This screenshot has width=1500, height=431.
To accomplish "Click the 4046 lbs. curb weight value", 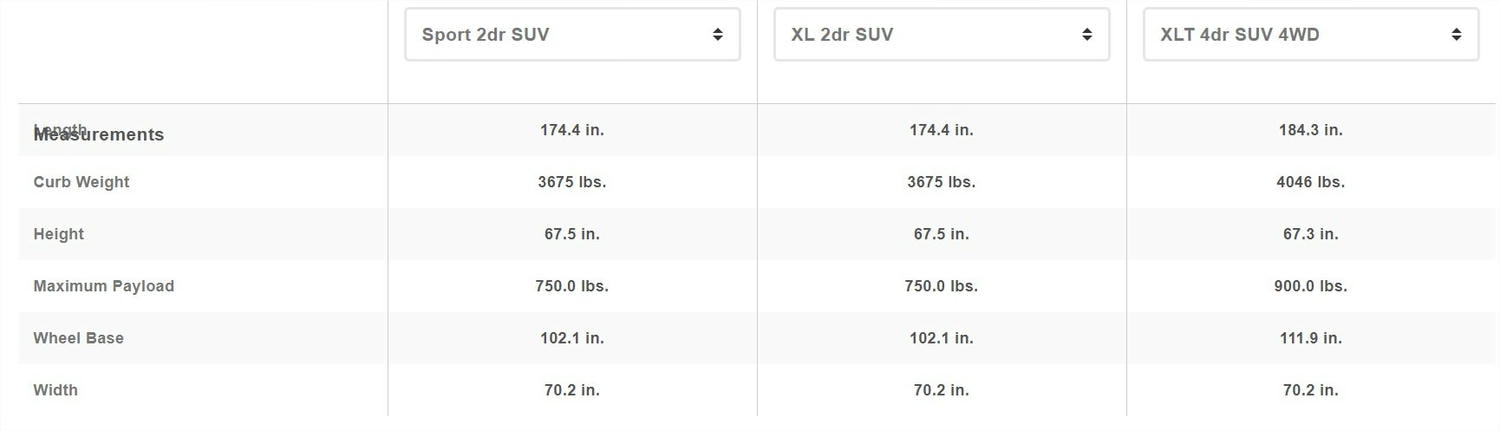I will tap(1310, 182).
